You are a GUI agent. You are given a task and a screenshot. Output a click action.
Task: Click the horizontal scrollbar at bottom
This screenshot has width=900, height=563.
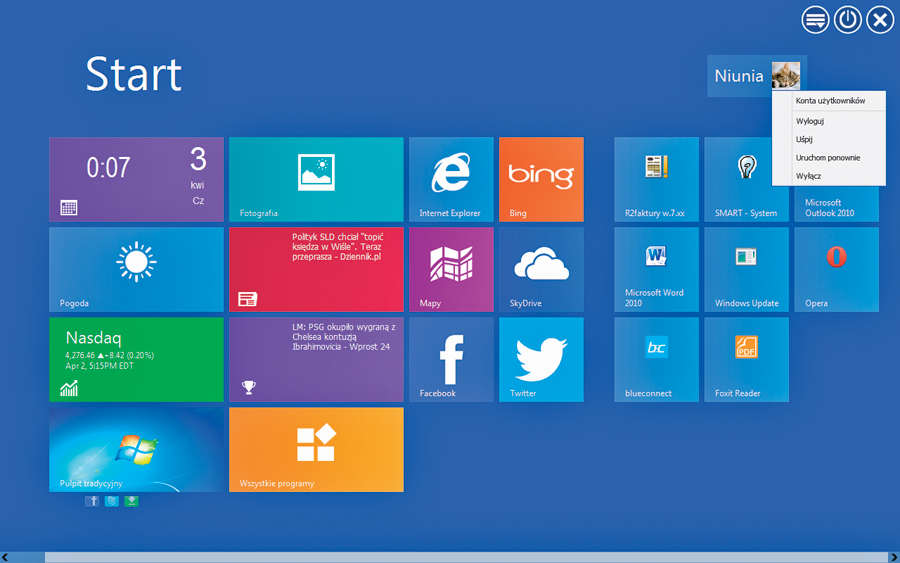point(450,557)
